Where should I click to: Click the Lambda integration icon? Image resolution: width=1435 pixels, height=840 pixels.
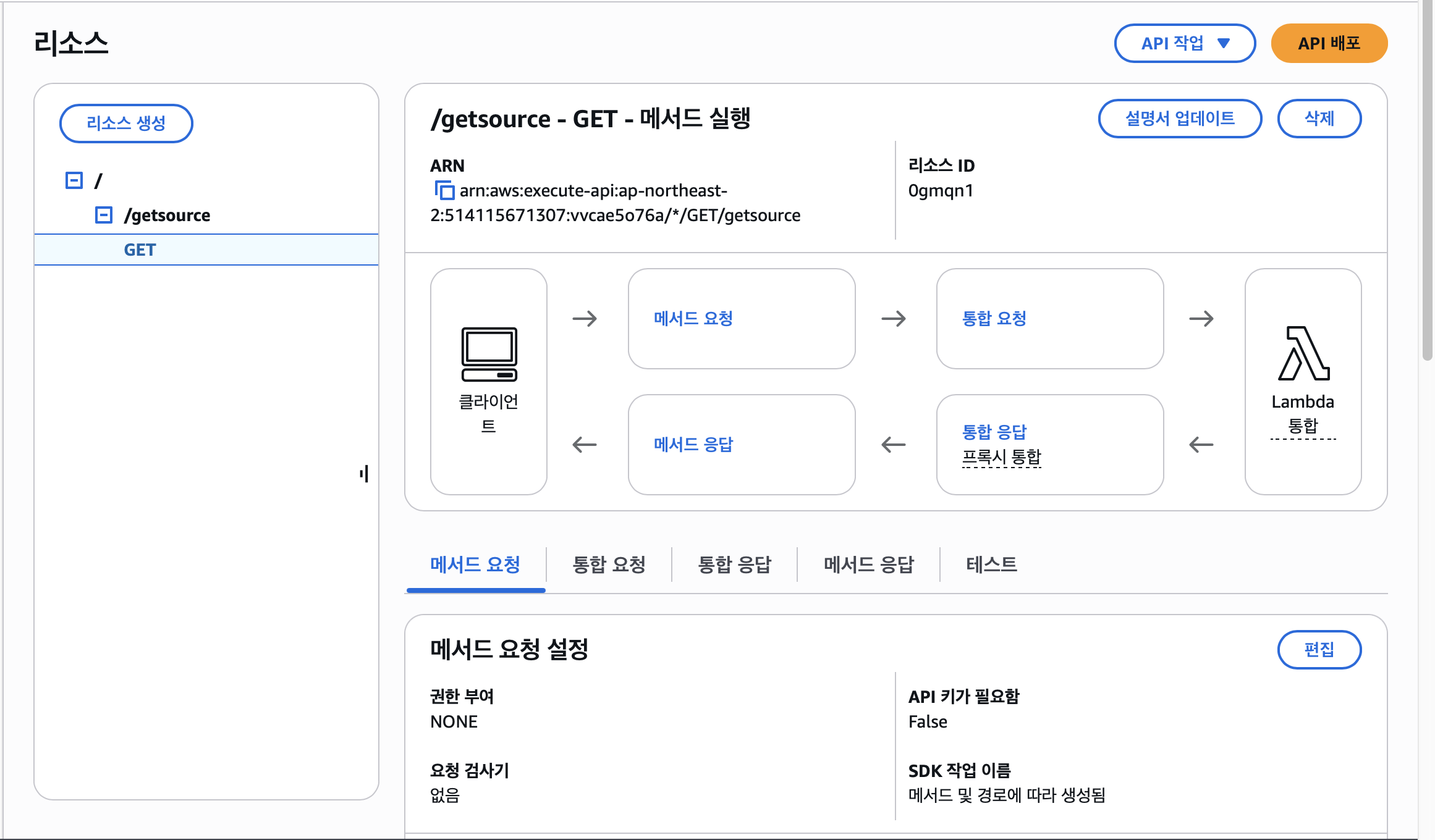tap(1303, 354)
